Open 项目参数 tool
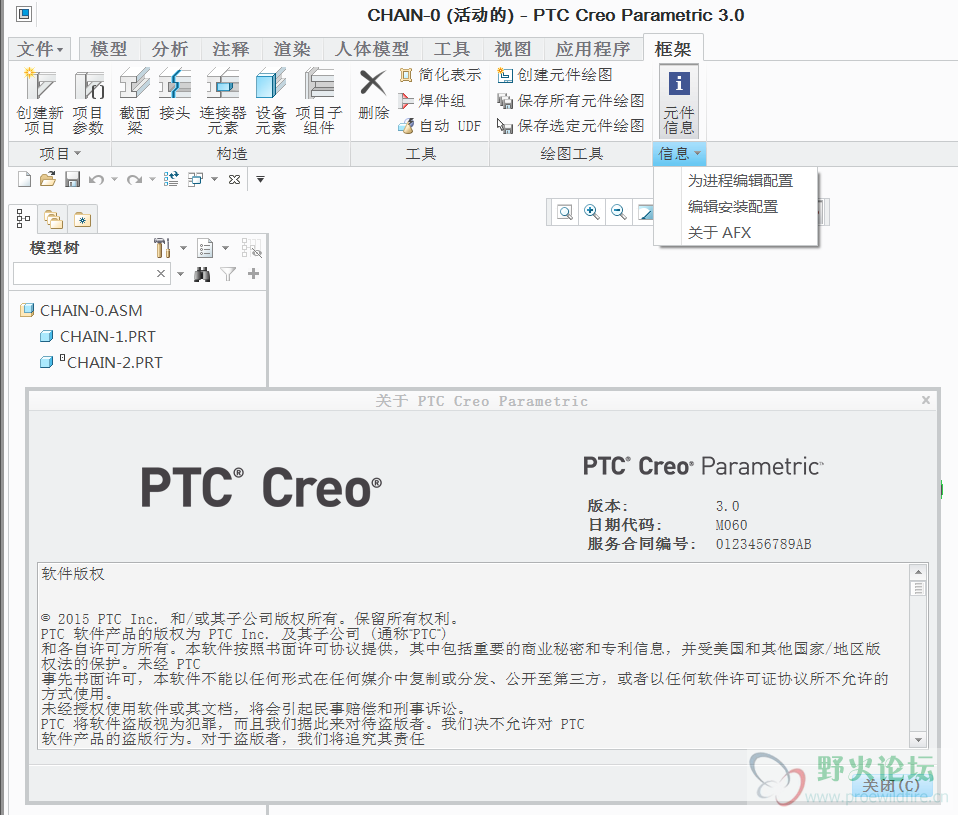The width and height of the screenshot is (958, 815). point(88,101)
